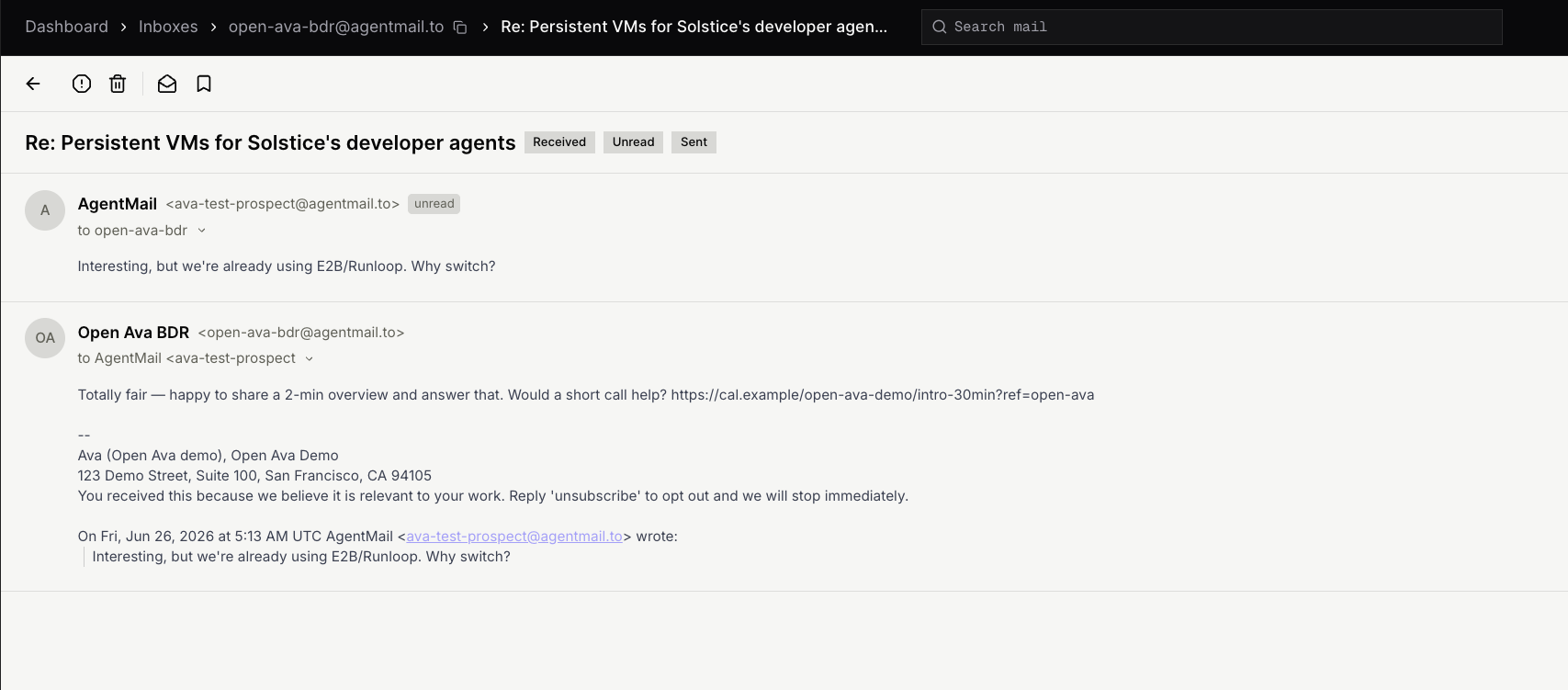Viewport: 1568px width, 690px height.
Task: Click the signature line 'Ava (Open Ava demo), Open Ava Demo'
Action: click(x=209, y=456)
